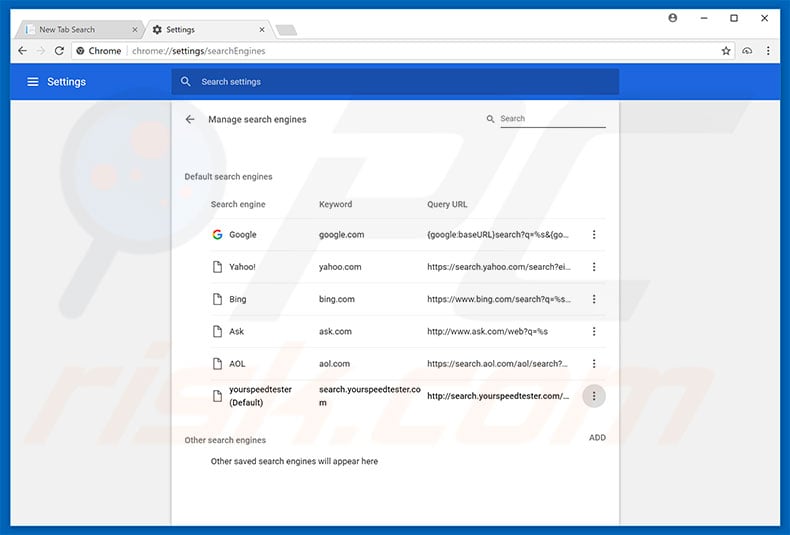The height and width of the screenshot is (535, 790).
Task: Click the Bing query URL
Action: 499,299
